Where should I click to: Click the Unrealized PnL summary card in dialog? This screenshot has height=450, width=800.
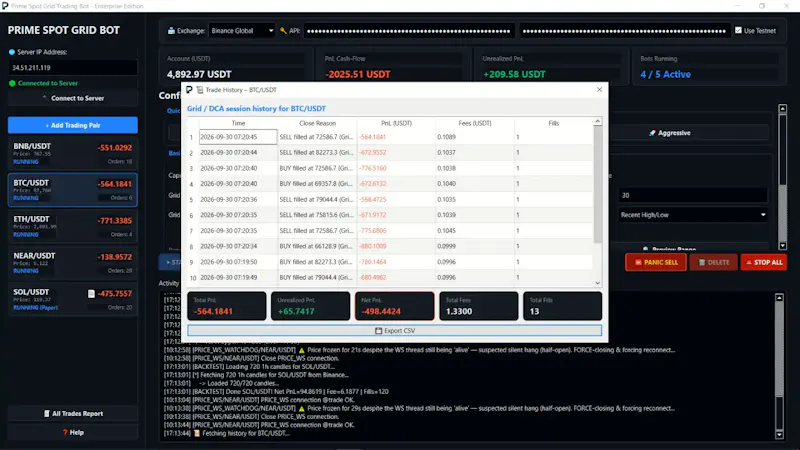click(310, 306)
